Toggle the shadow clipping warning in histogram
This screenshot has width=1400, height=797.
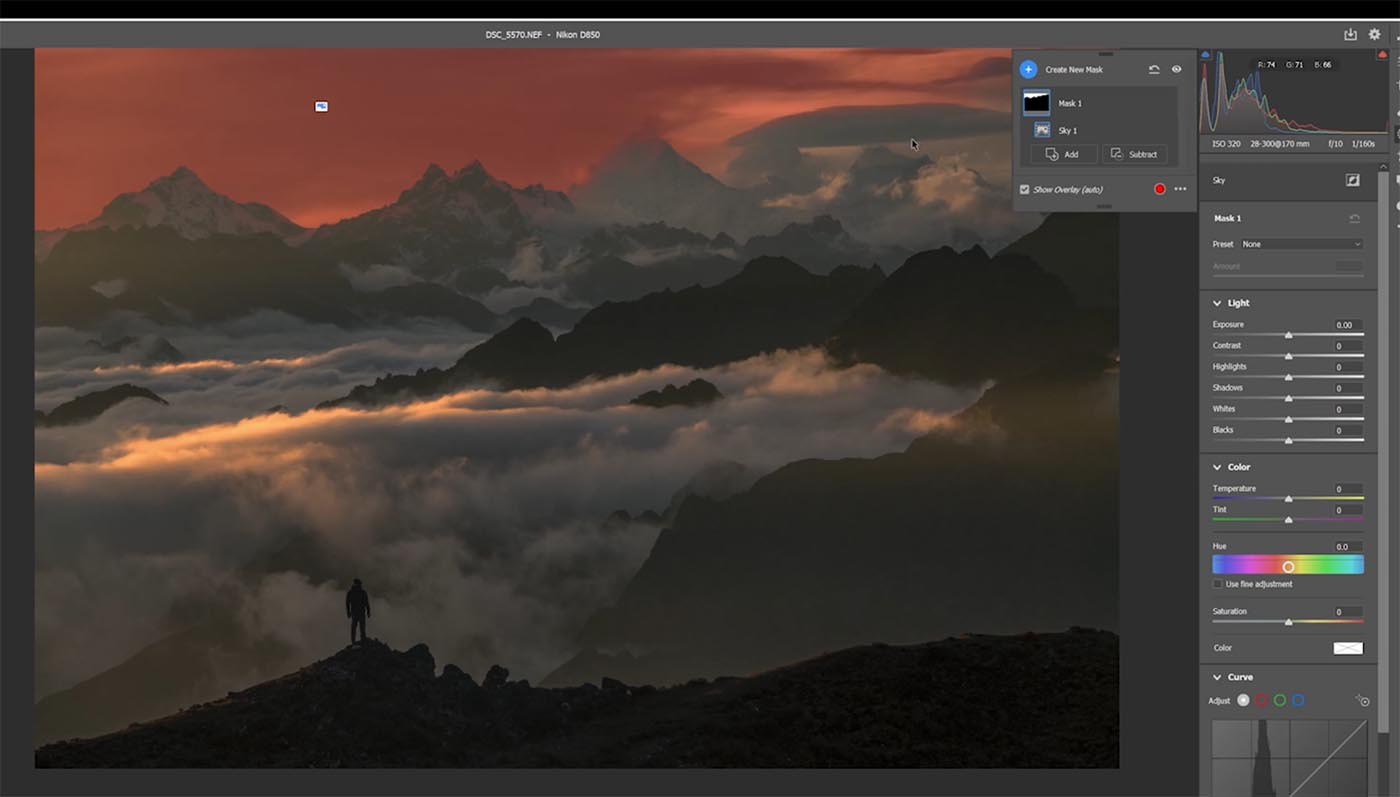(x=1205, y=55)
